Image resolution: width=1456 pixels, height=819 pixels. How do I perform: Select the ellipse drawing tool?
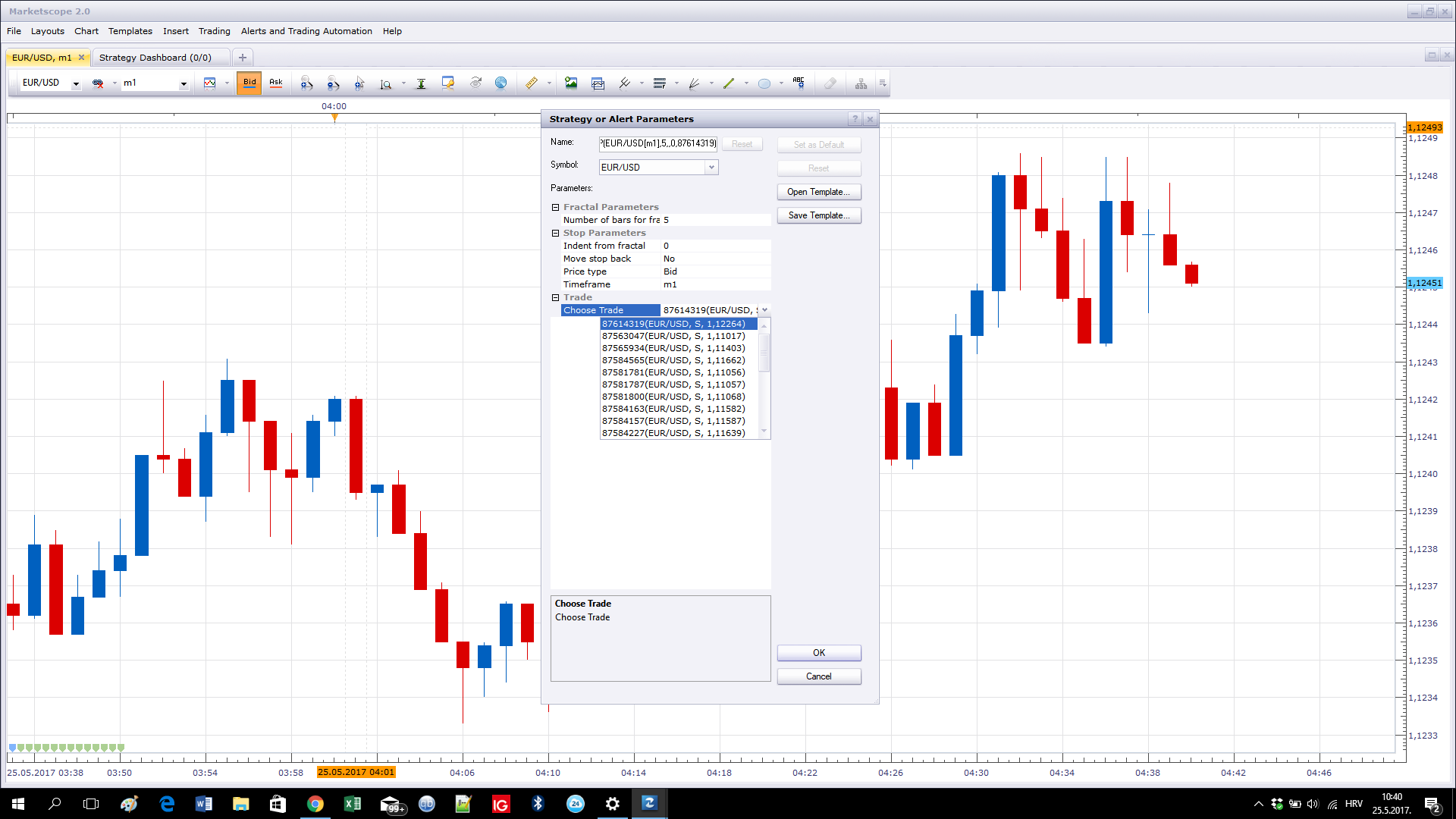764,83
